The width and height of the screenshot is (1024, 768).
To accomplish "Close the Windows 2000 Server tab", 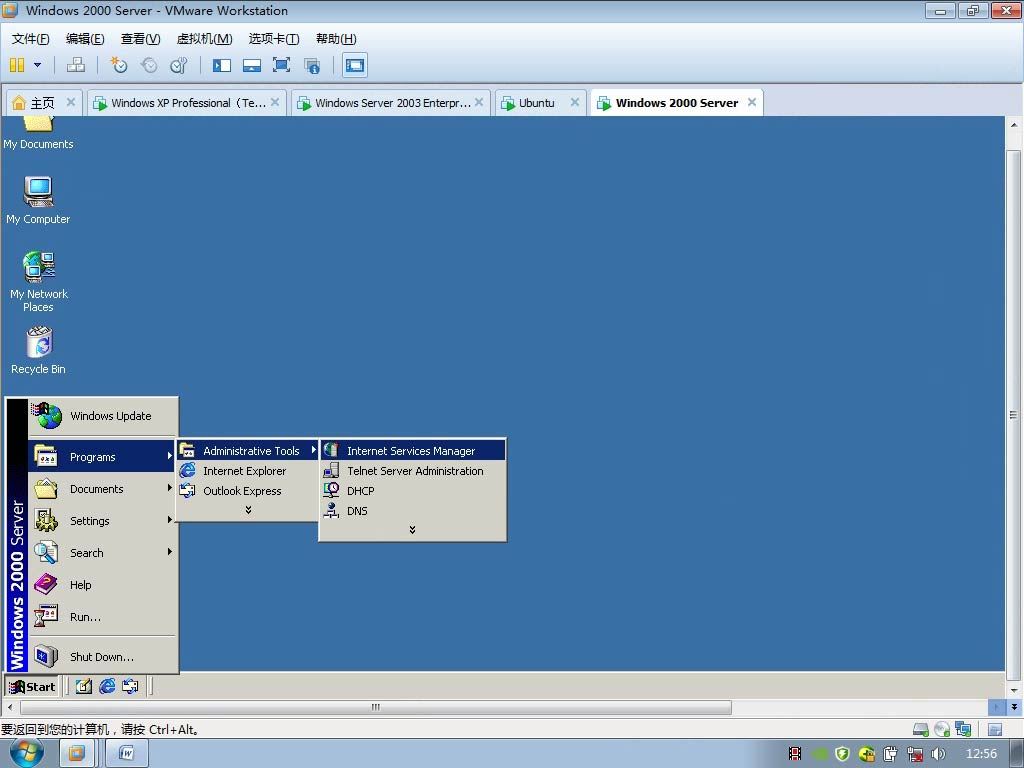I will point(752,102).
